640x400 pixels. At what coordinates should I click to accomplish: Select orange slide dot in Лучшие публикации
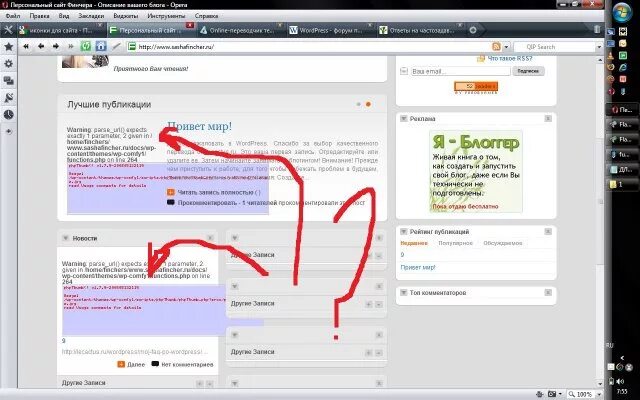click(x=368, y=104)
